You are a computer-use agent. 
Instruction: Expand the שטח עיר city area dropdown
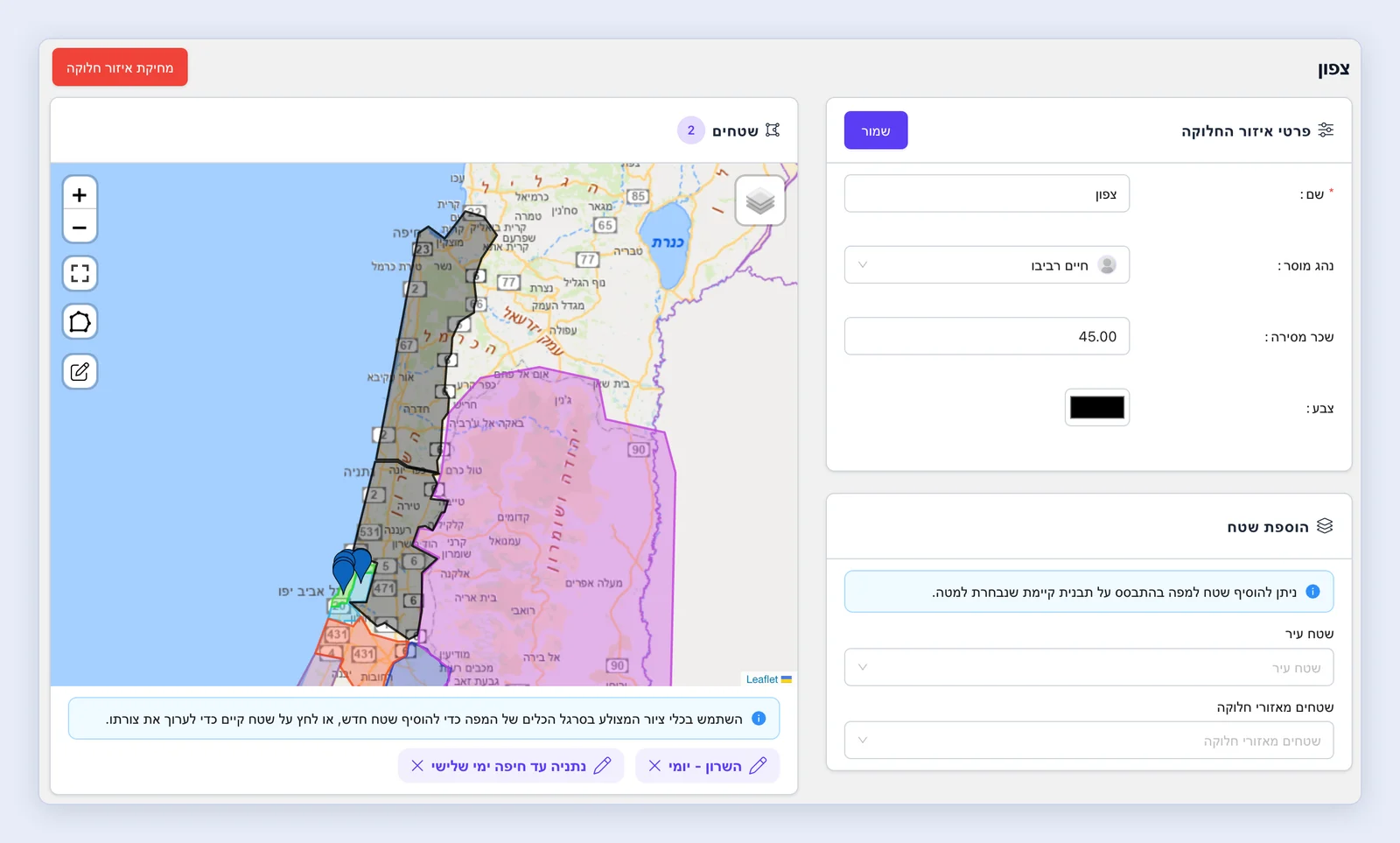pyautogui.click(x=1089, y=667)
